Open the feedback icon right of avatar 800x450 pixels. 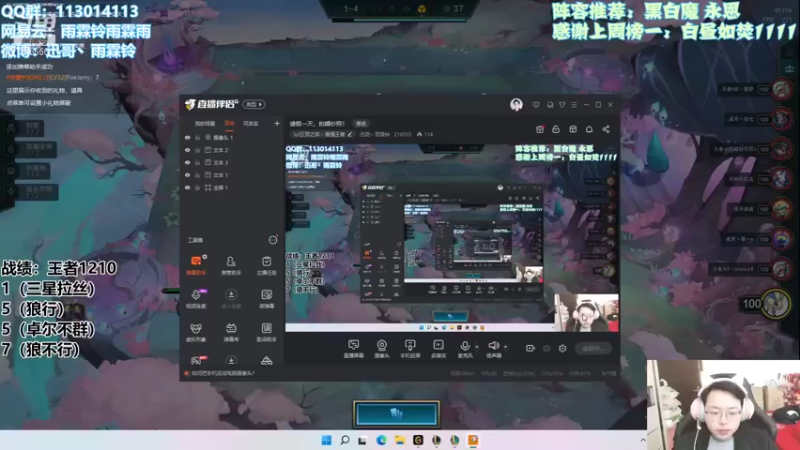(x=536, y=105)
